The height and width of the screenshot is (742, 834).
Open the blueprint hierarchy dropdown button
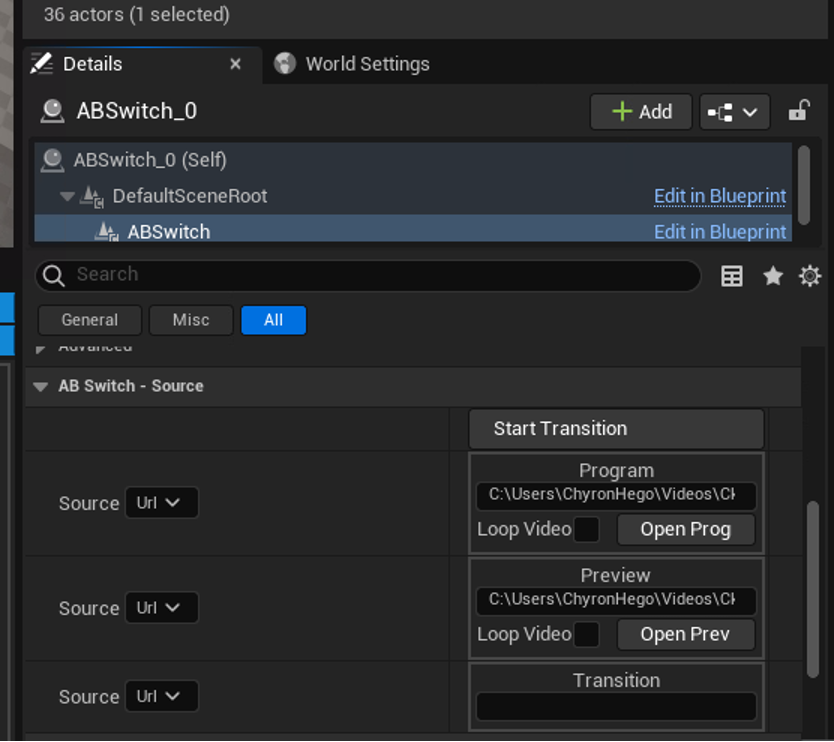pyautogui.click(x=734, y=112)
